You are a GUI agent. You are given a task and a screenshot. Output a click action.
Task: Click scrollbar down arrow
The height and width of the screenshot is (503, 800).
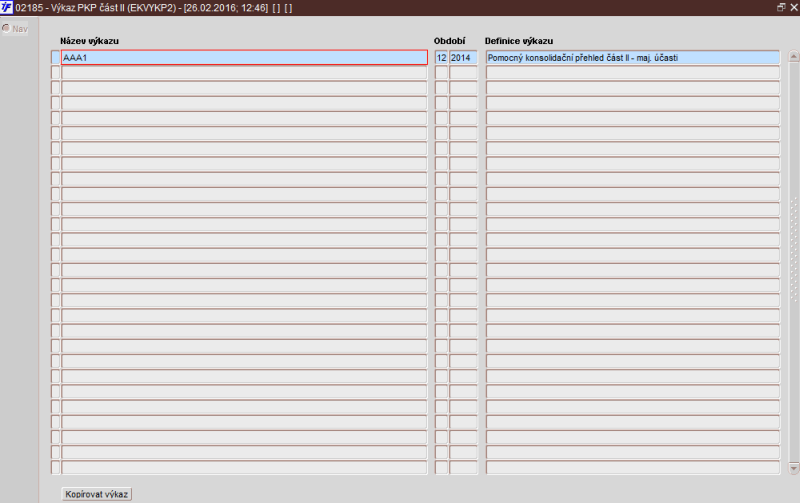pyautogui.click(x=793, y=468)
